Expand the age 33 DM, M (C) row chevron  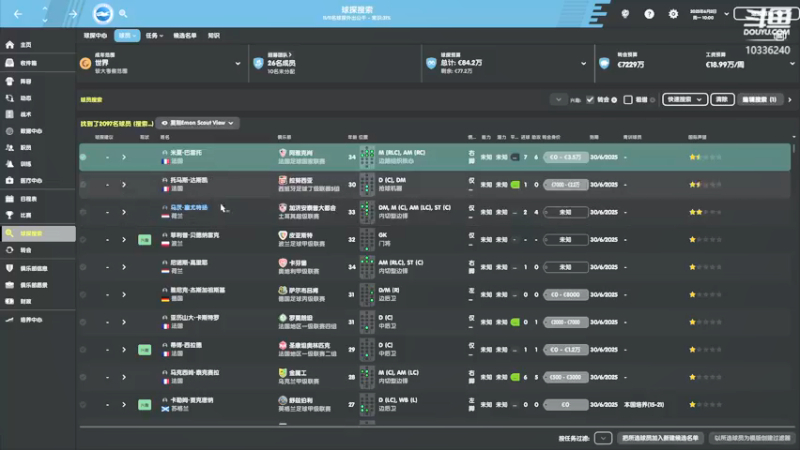pyautogui.click(x=124, y=212)
